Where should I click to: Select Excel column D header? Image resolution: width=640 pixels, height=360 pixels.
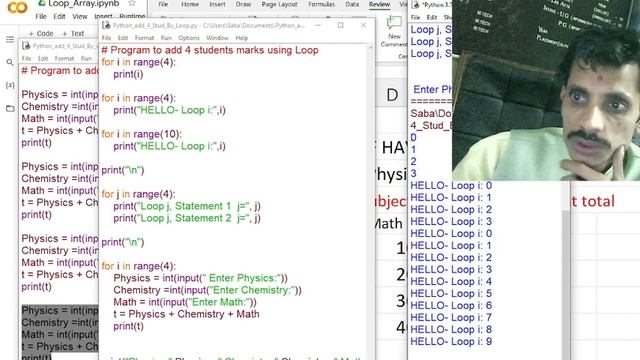tap(392, 95)
